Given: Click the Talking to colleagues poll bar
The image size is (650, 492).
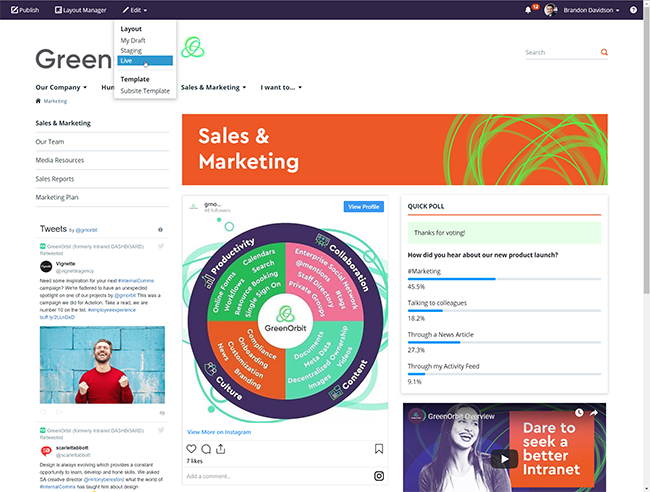Looking at the screenshot, I should point(504,311).
